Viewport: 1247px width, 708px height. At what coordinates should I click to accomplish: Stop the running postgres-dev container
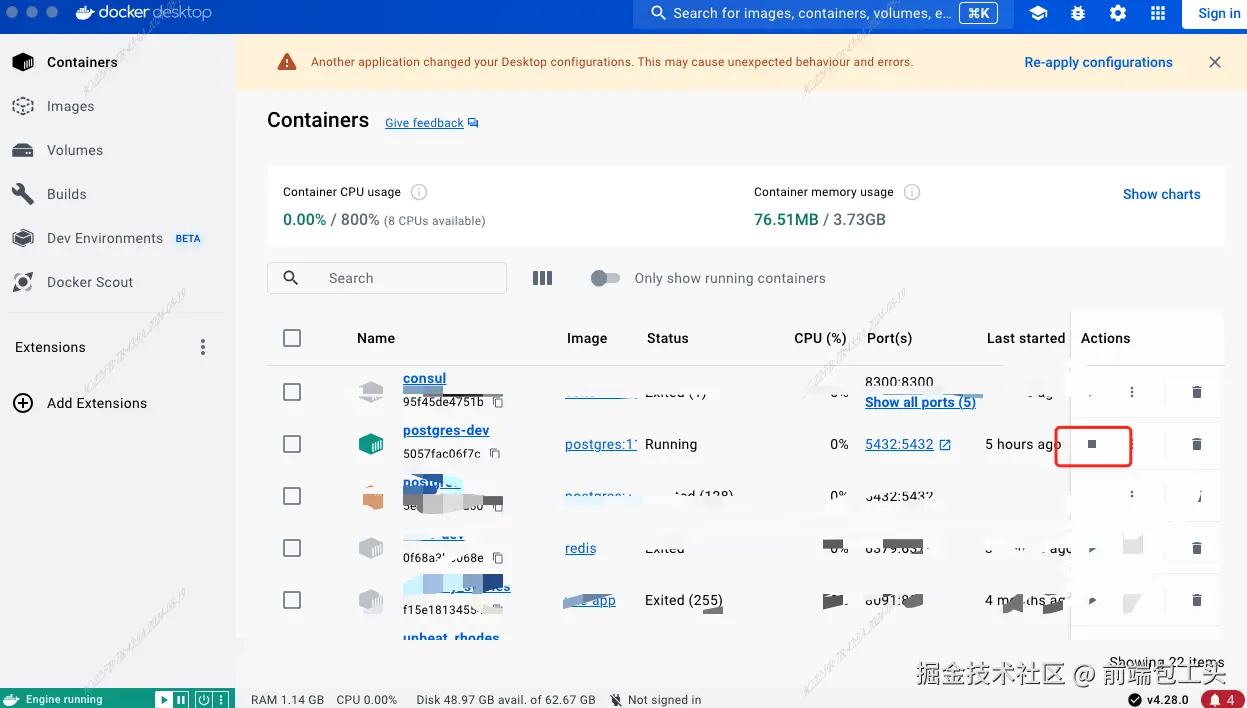coord(1092,444)
